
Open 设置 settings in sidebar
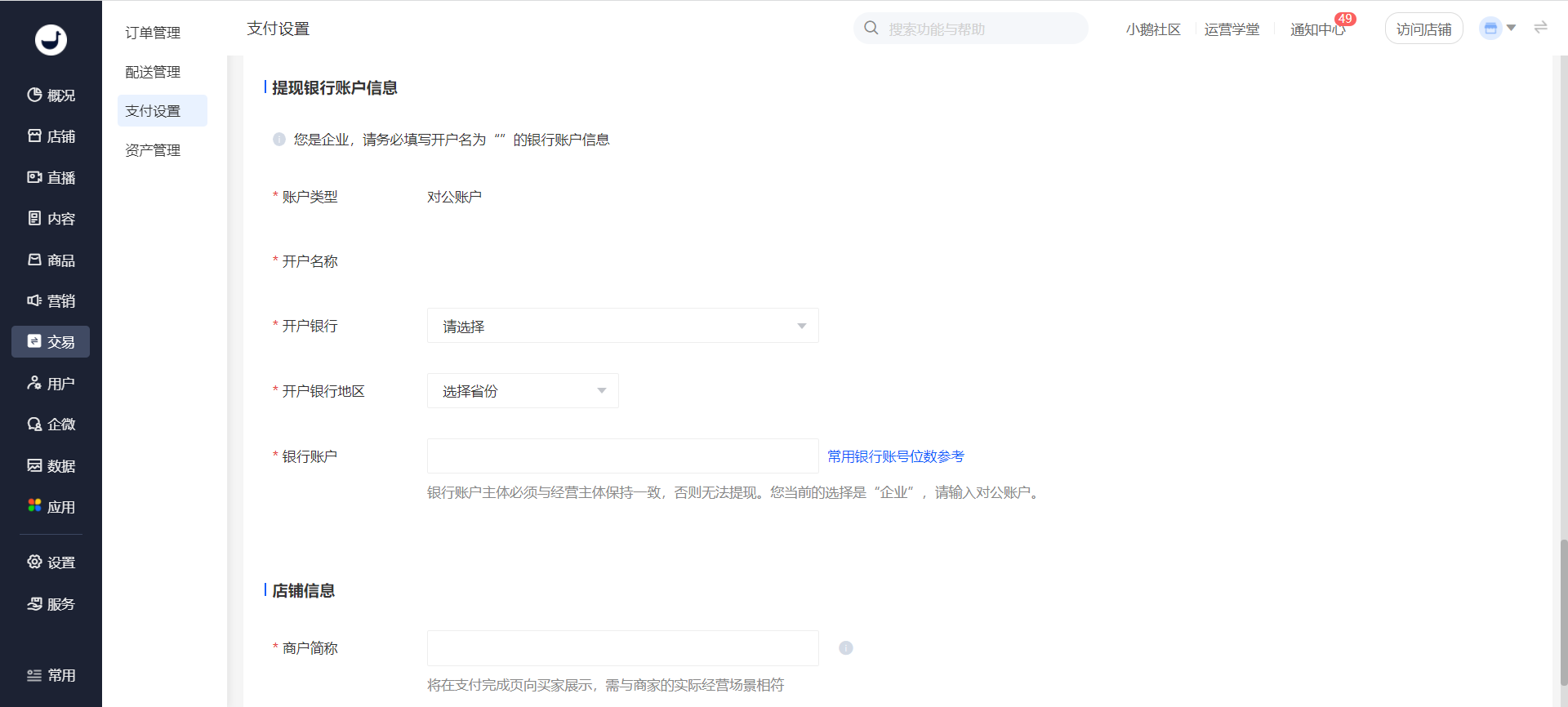pos(51,562)
